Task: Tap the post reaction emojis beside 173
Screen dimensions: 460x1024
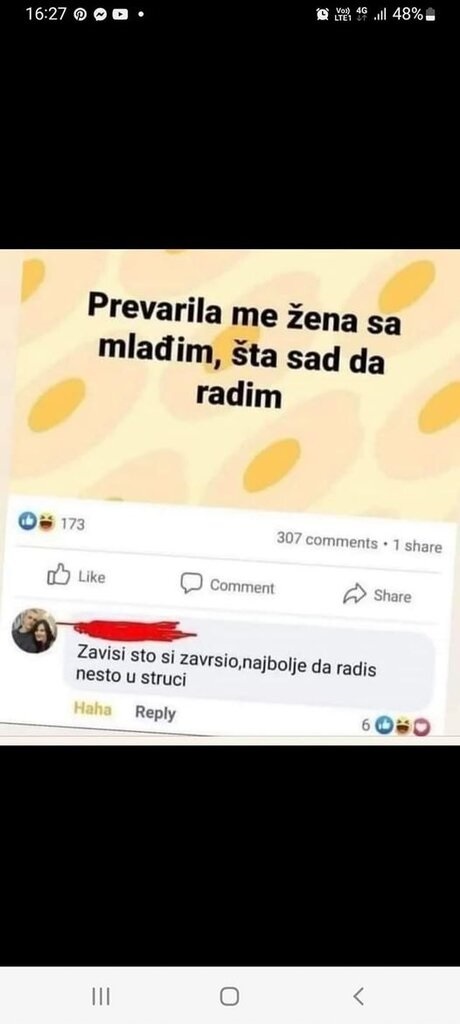Action: tap(37, 522)
